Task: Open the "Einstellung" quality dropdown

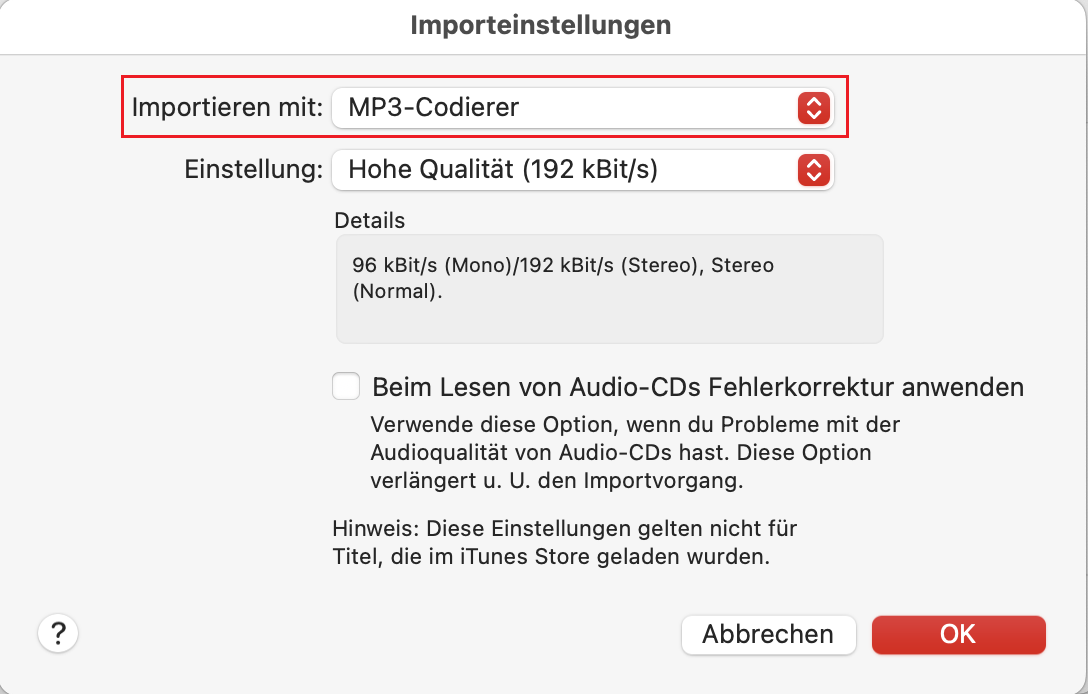Action: pos(580,170)
